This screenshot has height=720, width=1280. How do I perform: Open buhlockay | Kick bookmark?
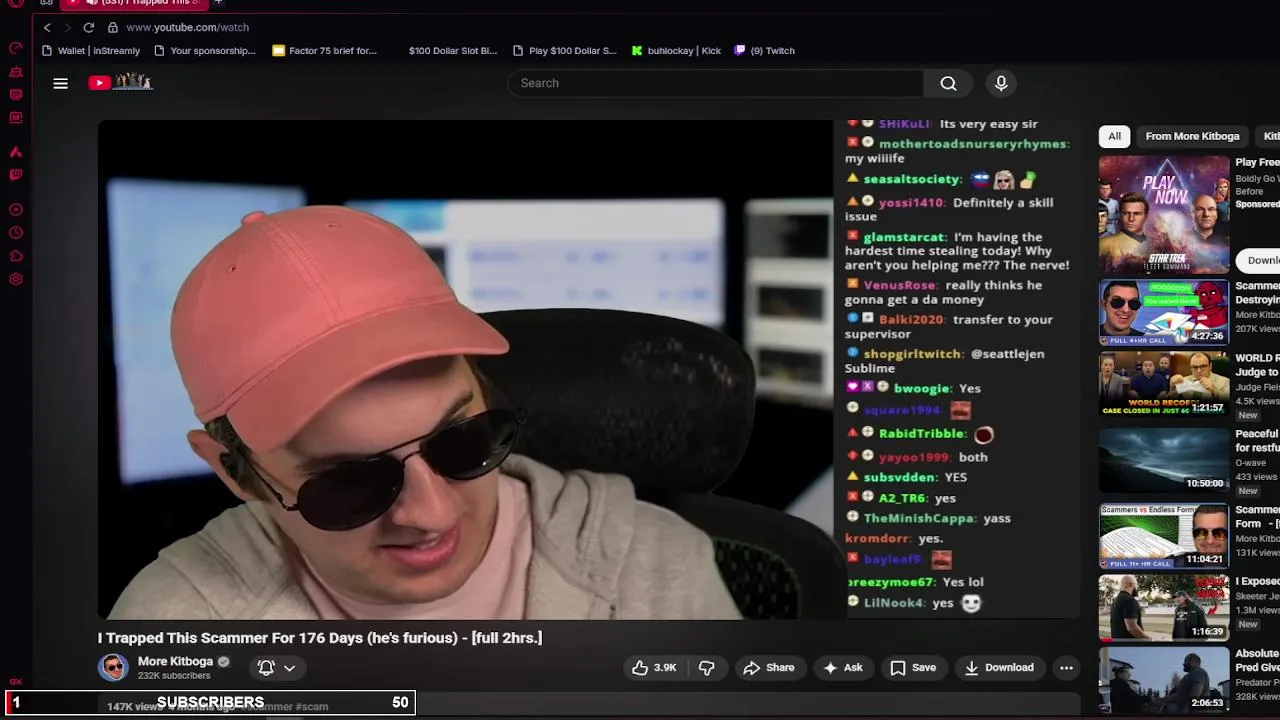click(677, 51)
